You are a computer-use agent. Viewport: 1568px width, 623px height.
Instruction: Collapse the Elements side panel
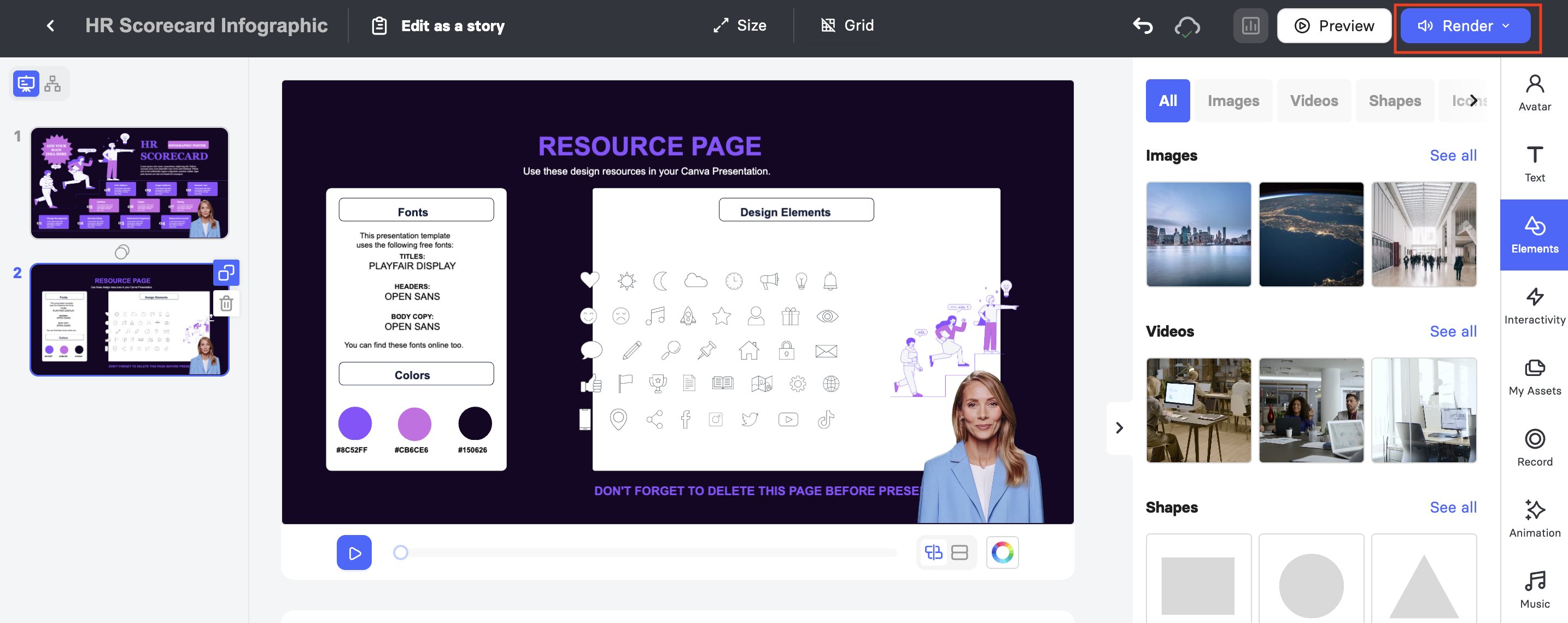[1119, 428]
